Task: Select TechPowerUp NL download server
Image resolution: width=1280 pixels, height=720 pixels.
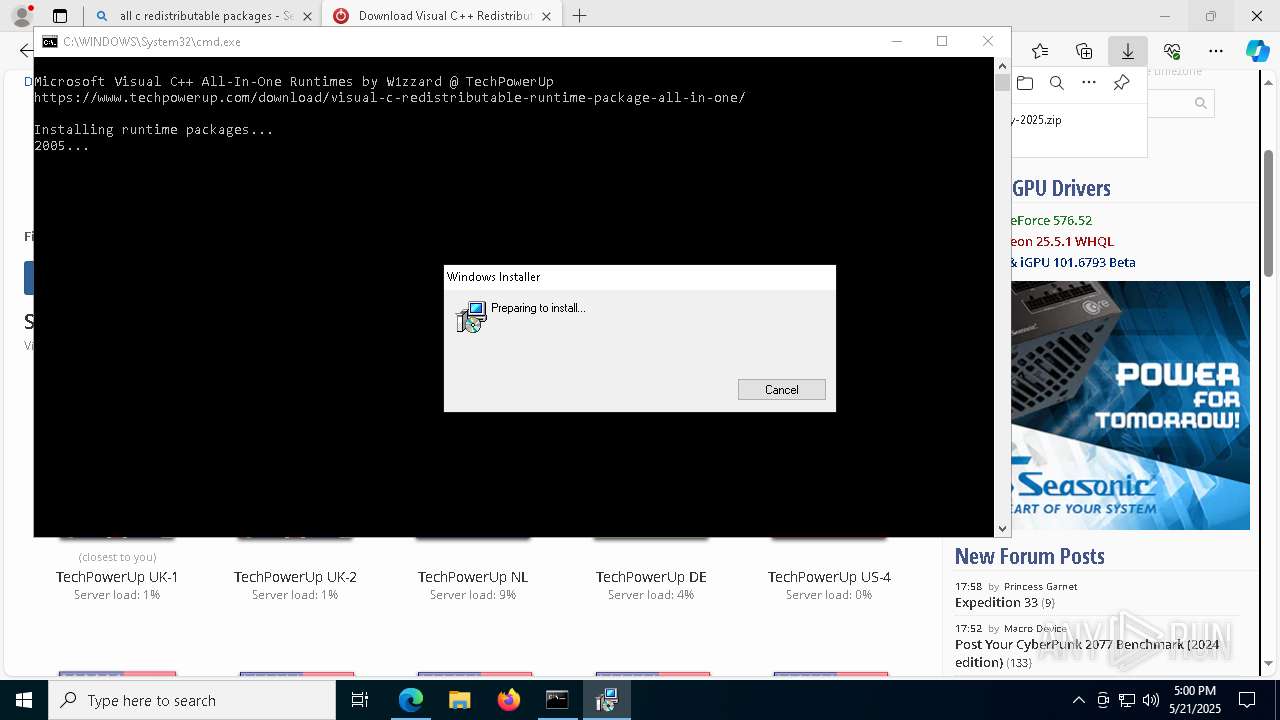Action: (473, 577)
